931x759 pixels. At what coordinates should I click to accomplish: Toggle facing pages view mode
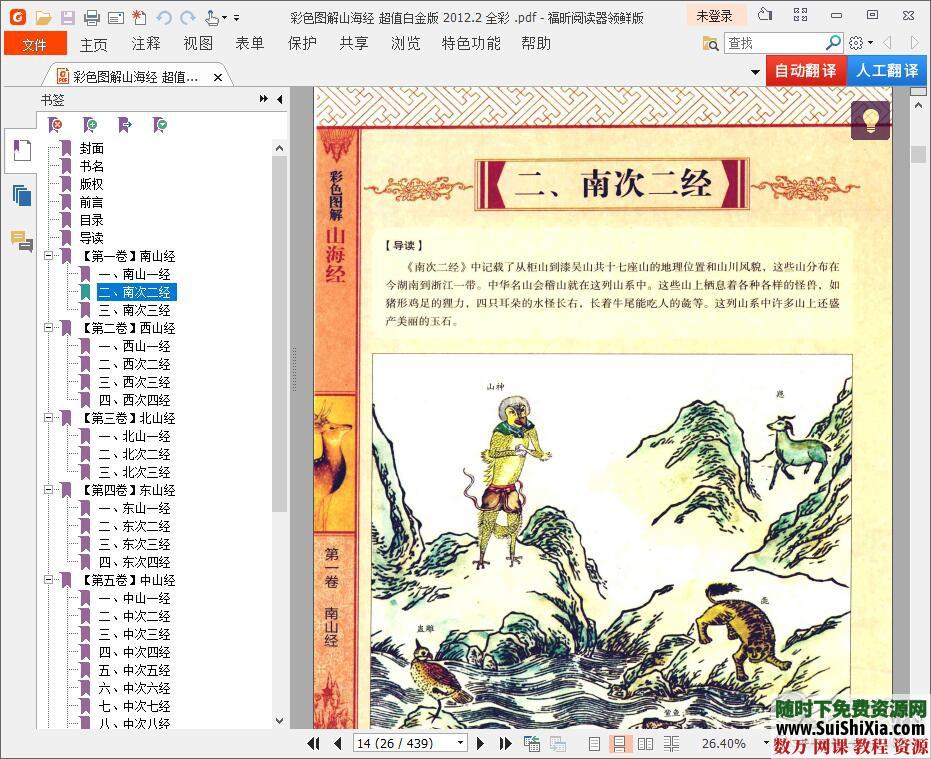[646, 744]
